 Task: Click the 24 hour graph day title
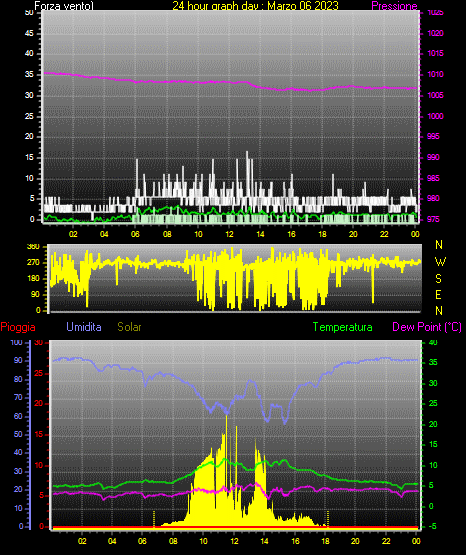point(255,6)
